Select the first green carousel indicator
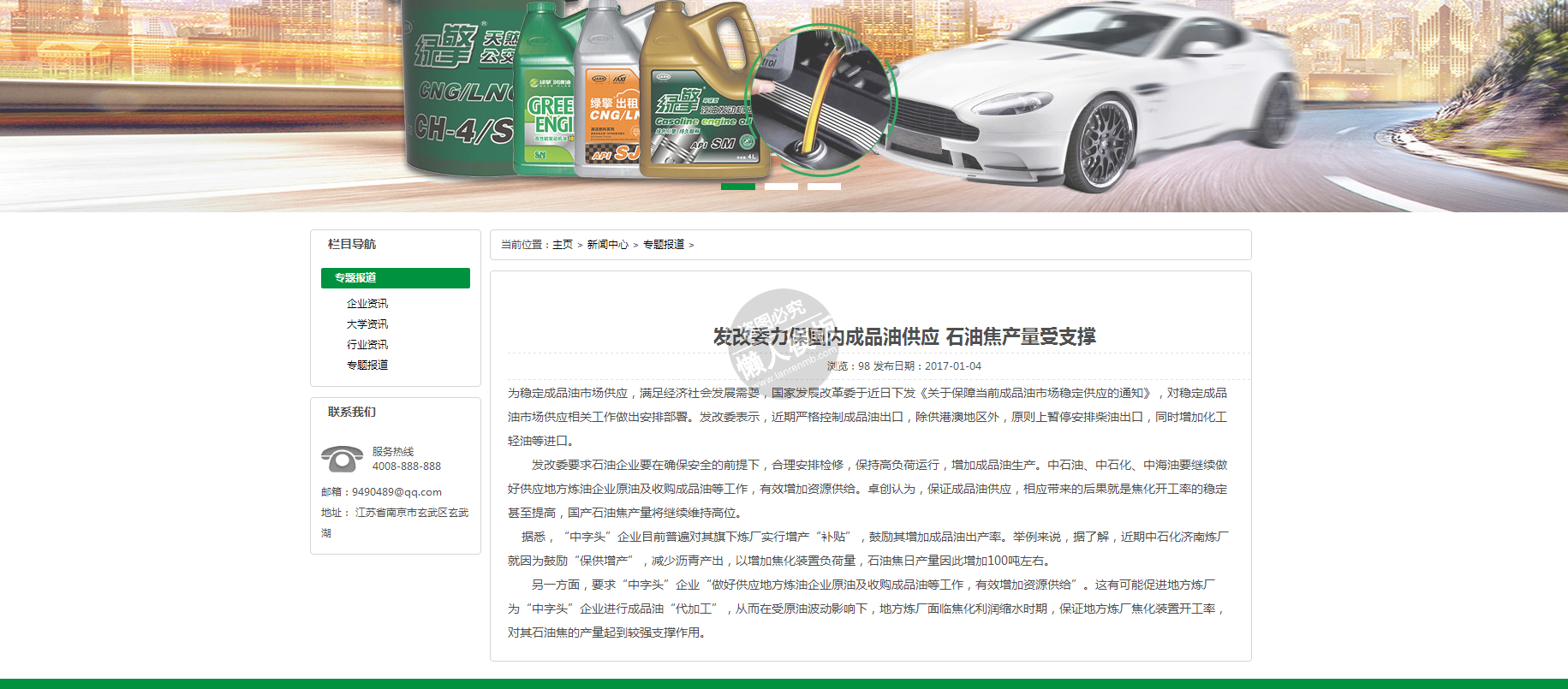 pyautogui.click(x=737, y=186)
